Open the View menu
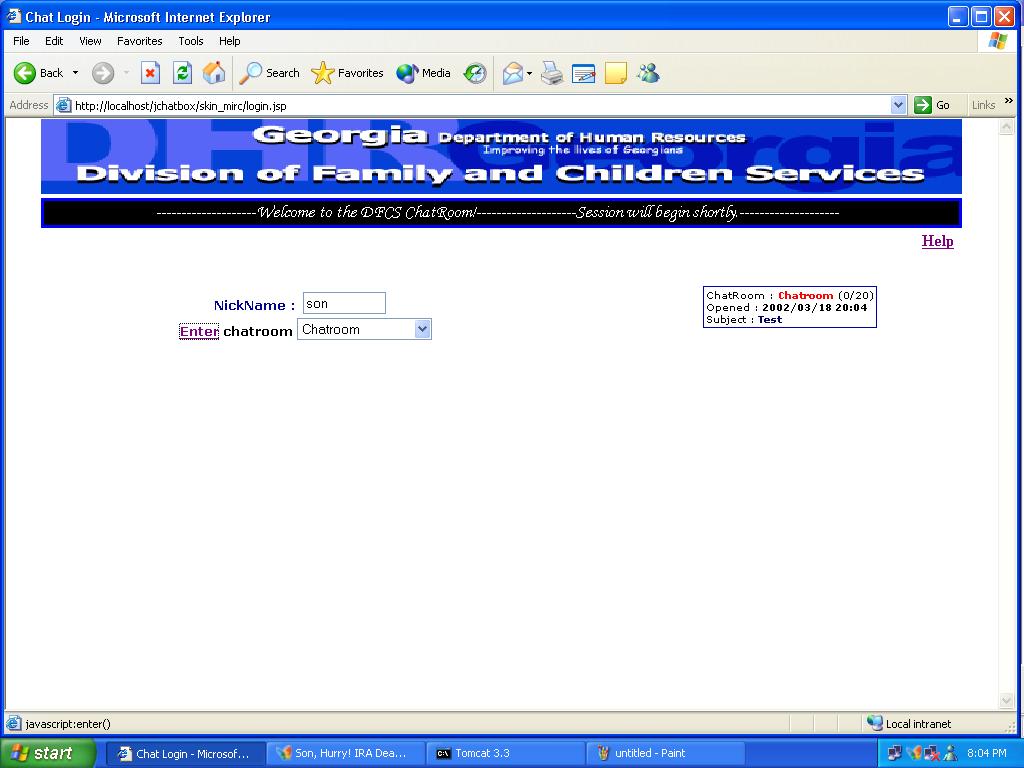Viewport: 1024px width, 768px height. pos(90,41)
